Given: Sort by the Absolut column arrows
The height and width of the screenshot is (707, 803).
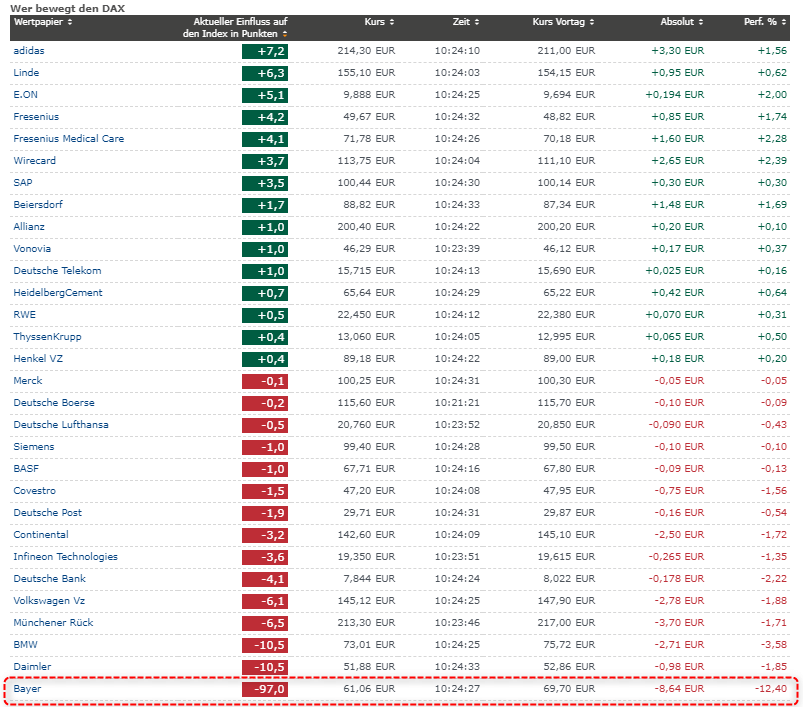Looking at the screenshot, I should click(x=700, y=22).
